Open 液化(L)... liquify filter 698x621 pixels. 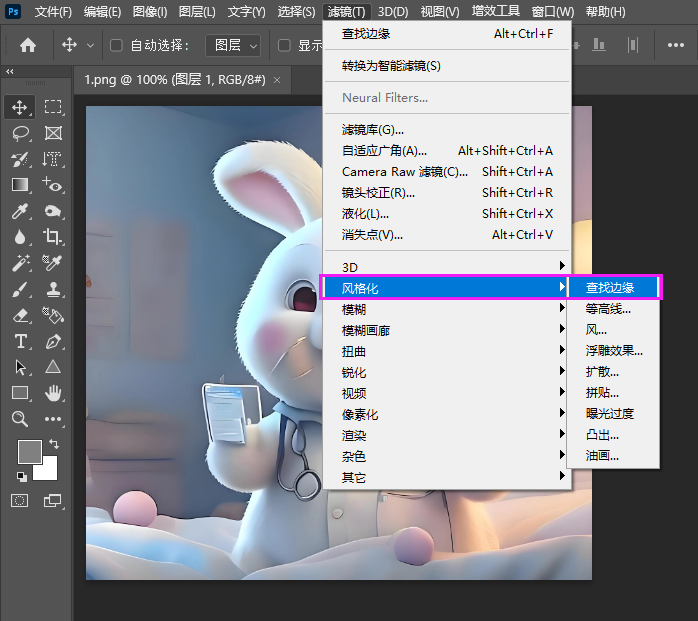click(446, 214)
